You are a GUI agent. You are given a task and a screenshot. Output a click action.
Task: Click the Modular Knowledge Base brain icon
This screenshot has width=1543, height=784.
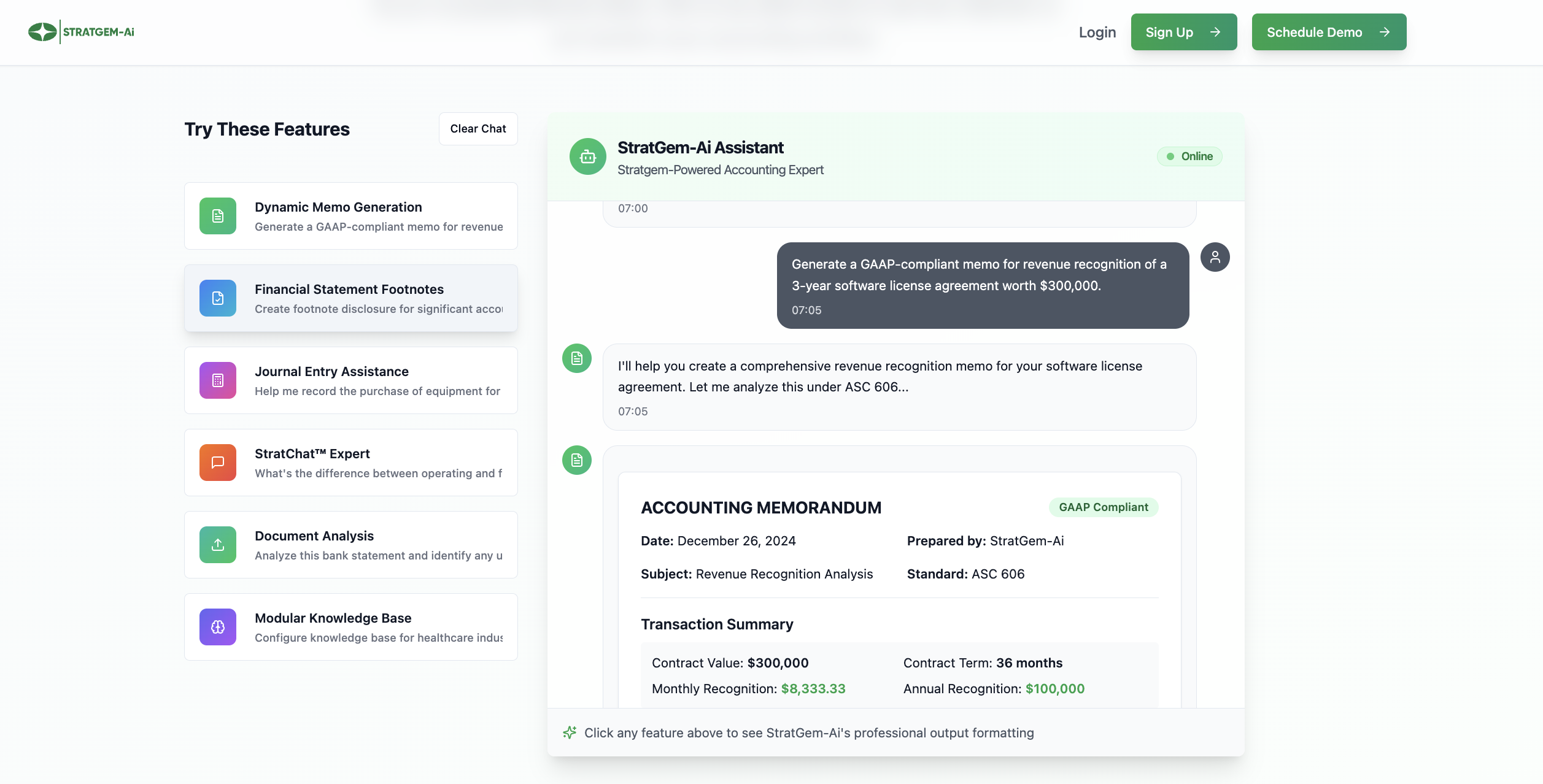217,627
